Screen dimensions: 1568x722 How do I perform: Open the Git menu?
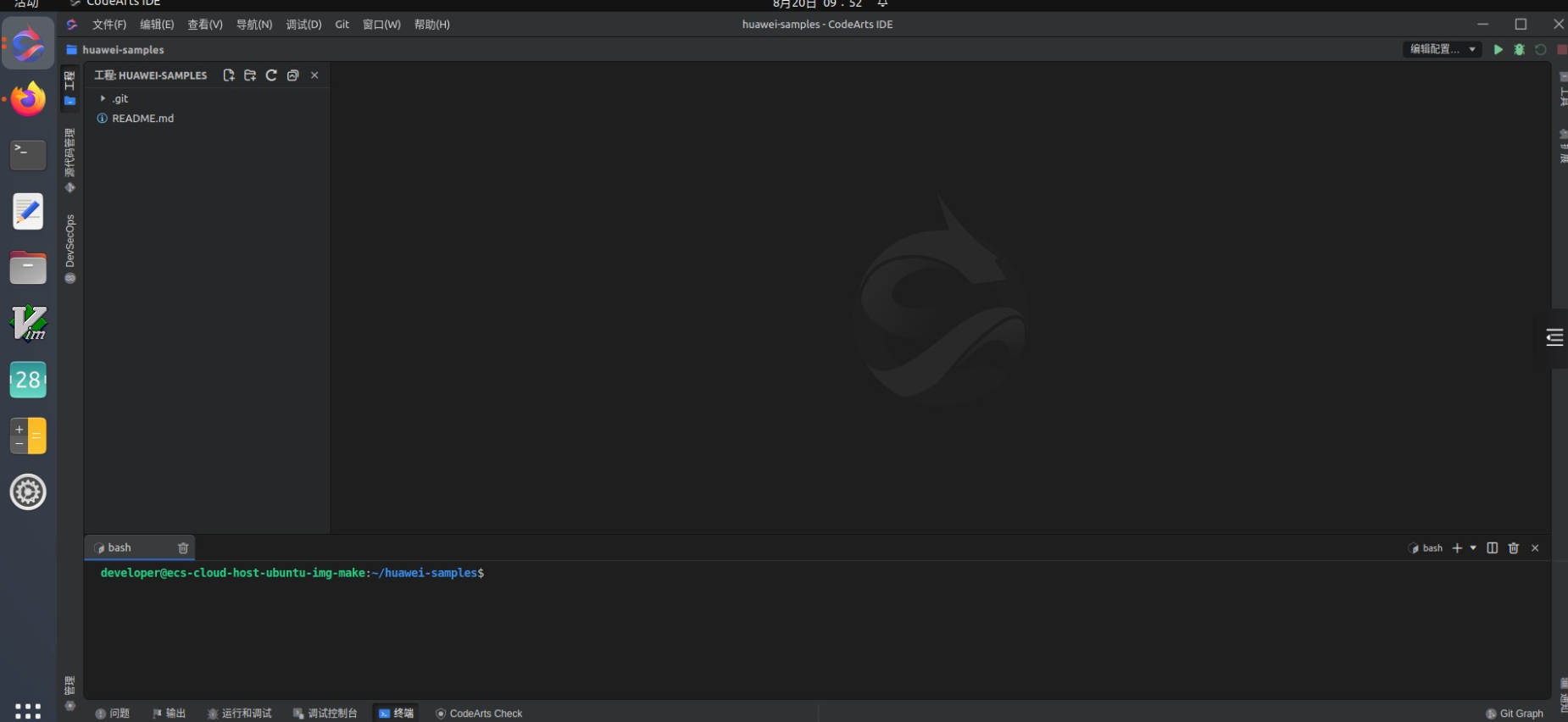pyautogui.click(x=342, y=25)
